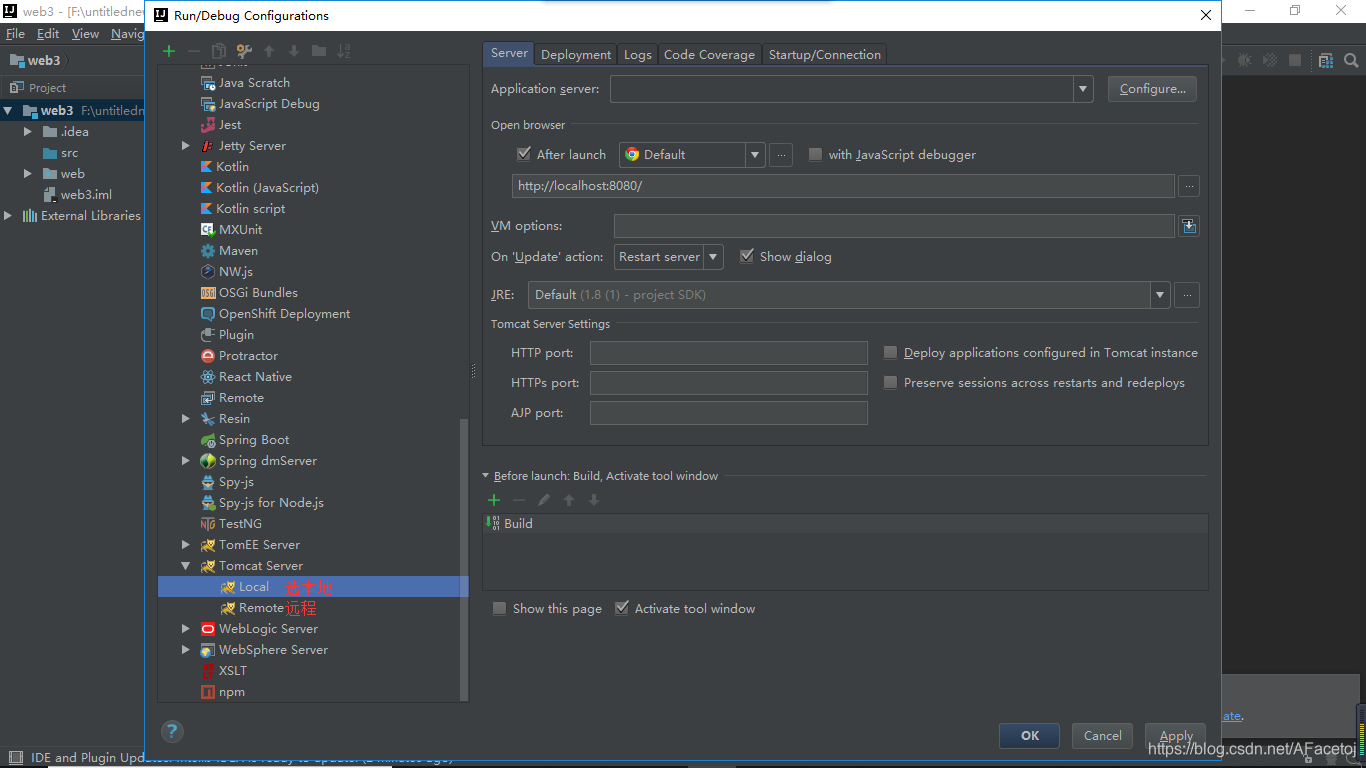Image resolution: width=1366 pixels, height=768 pixels.
Task: Click the OSGi Bundles icon
Action: (x=208, y=293)
